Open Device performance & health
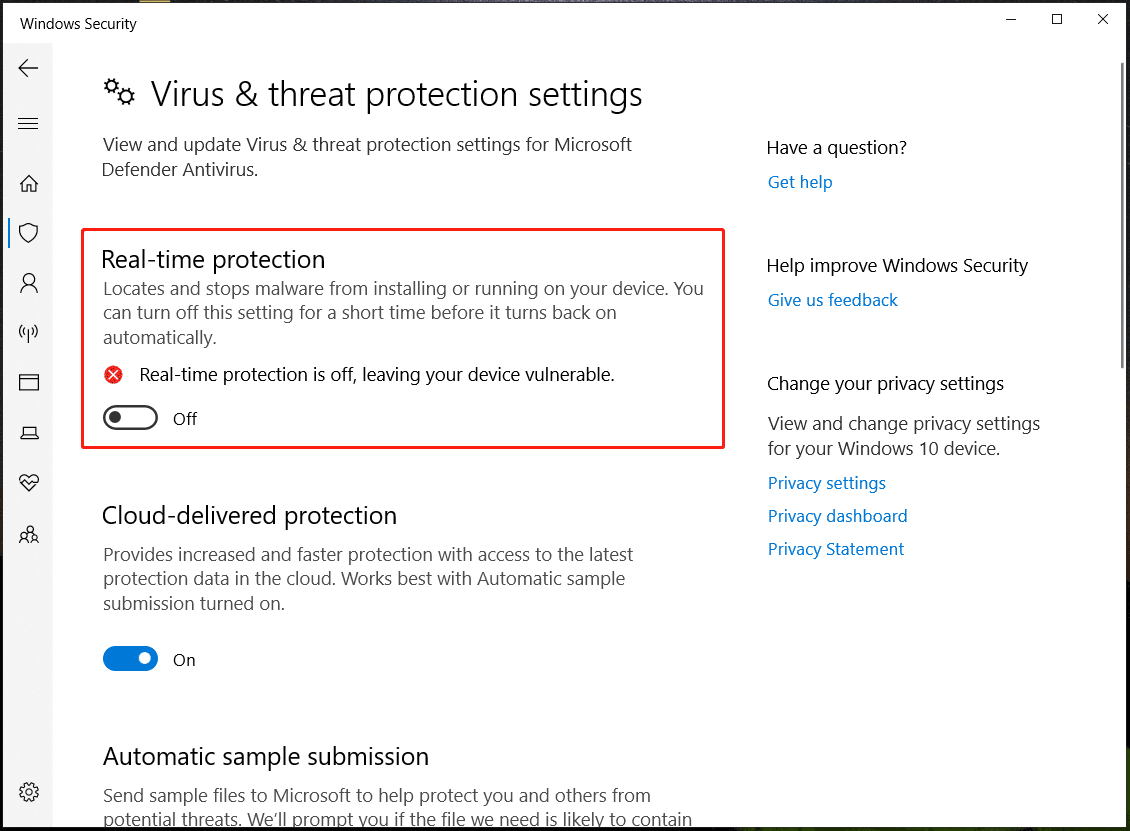The height and width of the screenshot is (831, 1130). 28,483
